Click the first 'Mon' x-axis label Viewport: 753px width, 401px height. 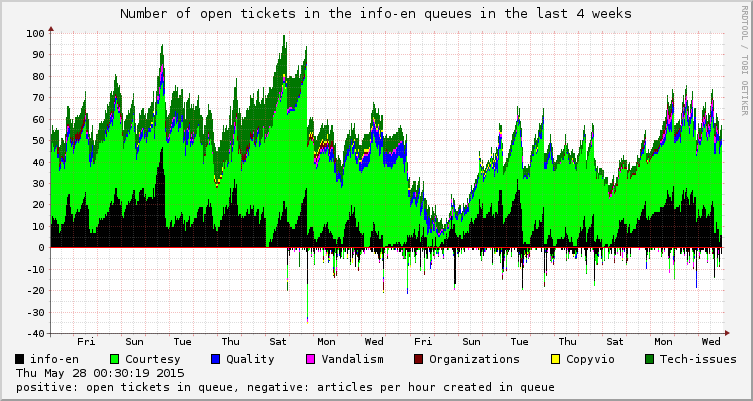coord(327,341)
